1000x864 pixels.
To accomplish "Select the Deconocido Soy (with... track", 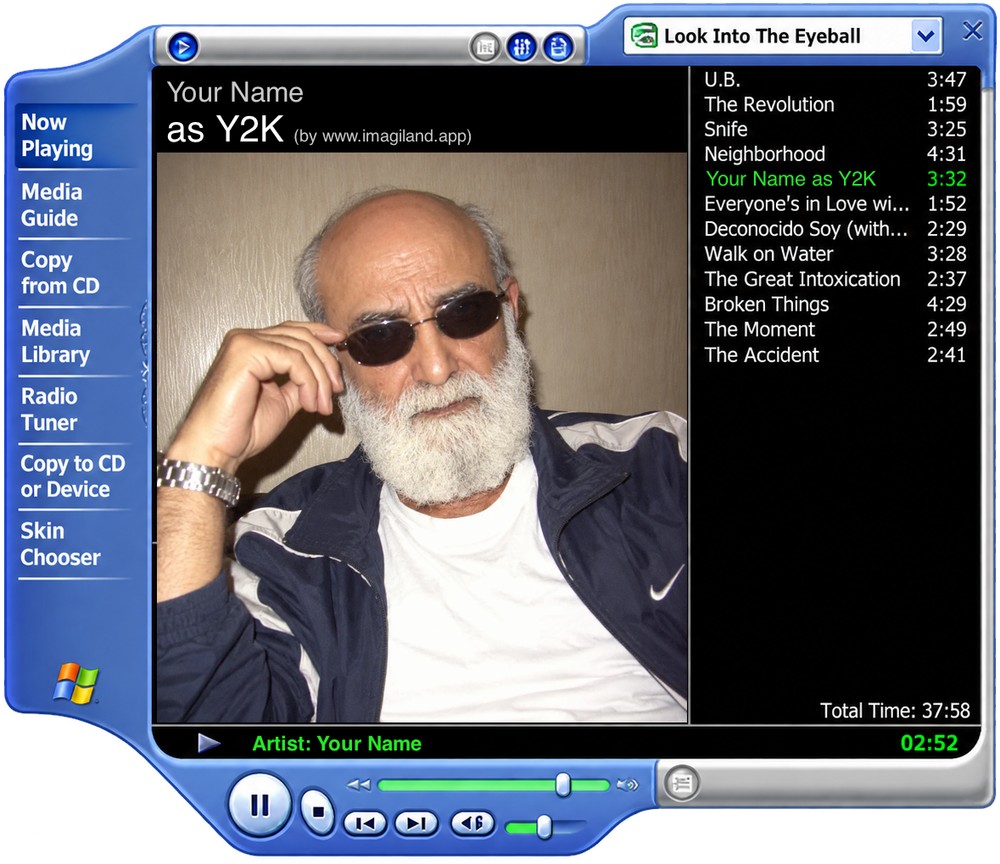I will 835,229.
